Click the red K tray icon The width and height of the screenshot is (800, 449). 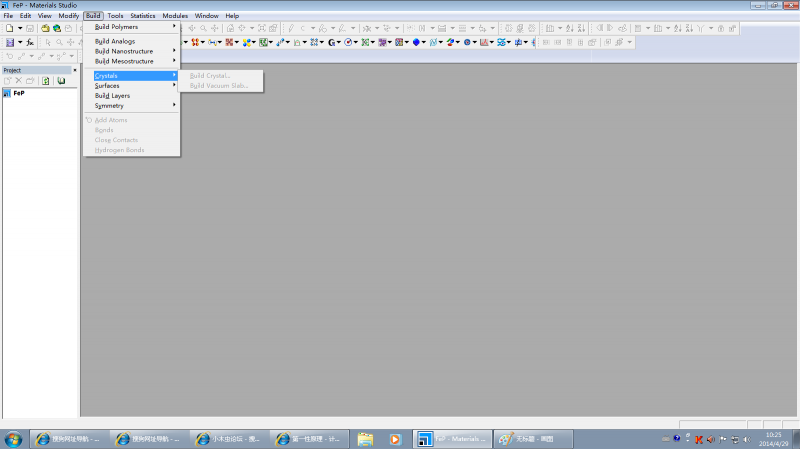pos(699,439)
